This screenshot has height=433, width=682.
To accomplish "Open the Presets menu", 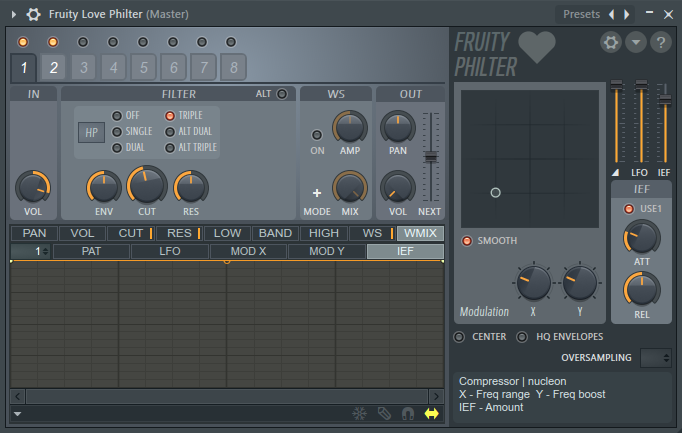I will (581, 14).
